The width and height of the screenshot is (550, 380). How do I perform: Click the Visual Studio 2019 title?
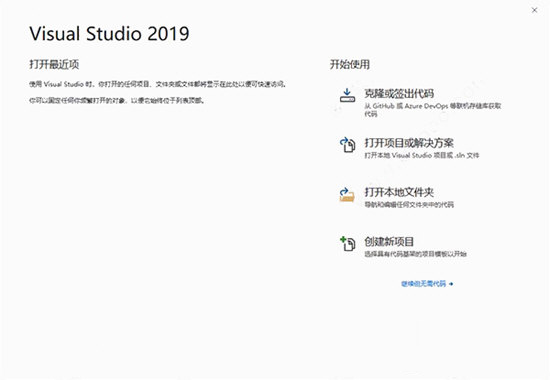click(x=109, y=34)
